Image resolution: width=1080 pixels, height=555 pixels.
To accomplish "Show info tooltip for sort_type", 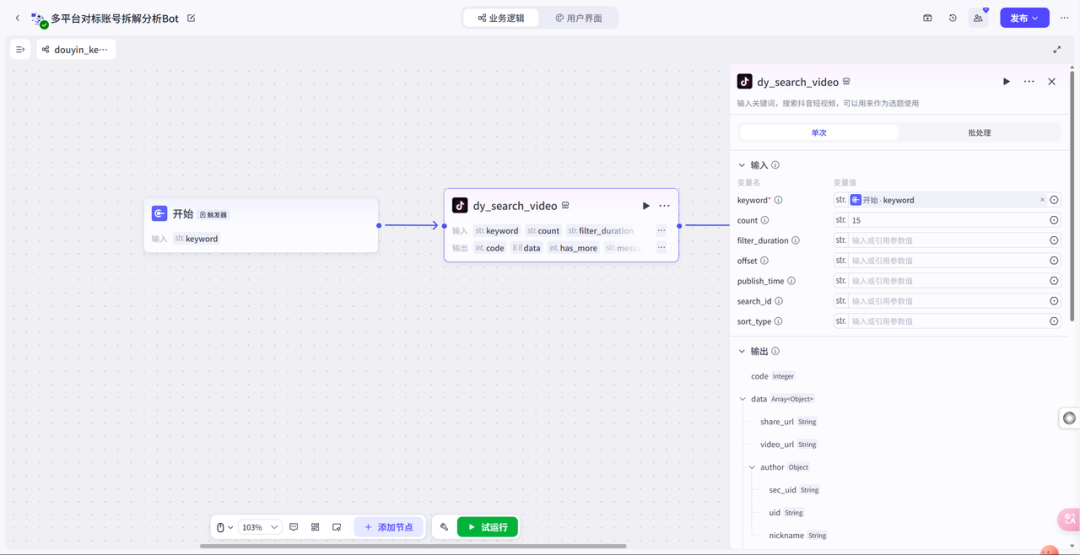I will pyautogui.click(x=778, y=322).
